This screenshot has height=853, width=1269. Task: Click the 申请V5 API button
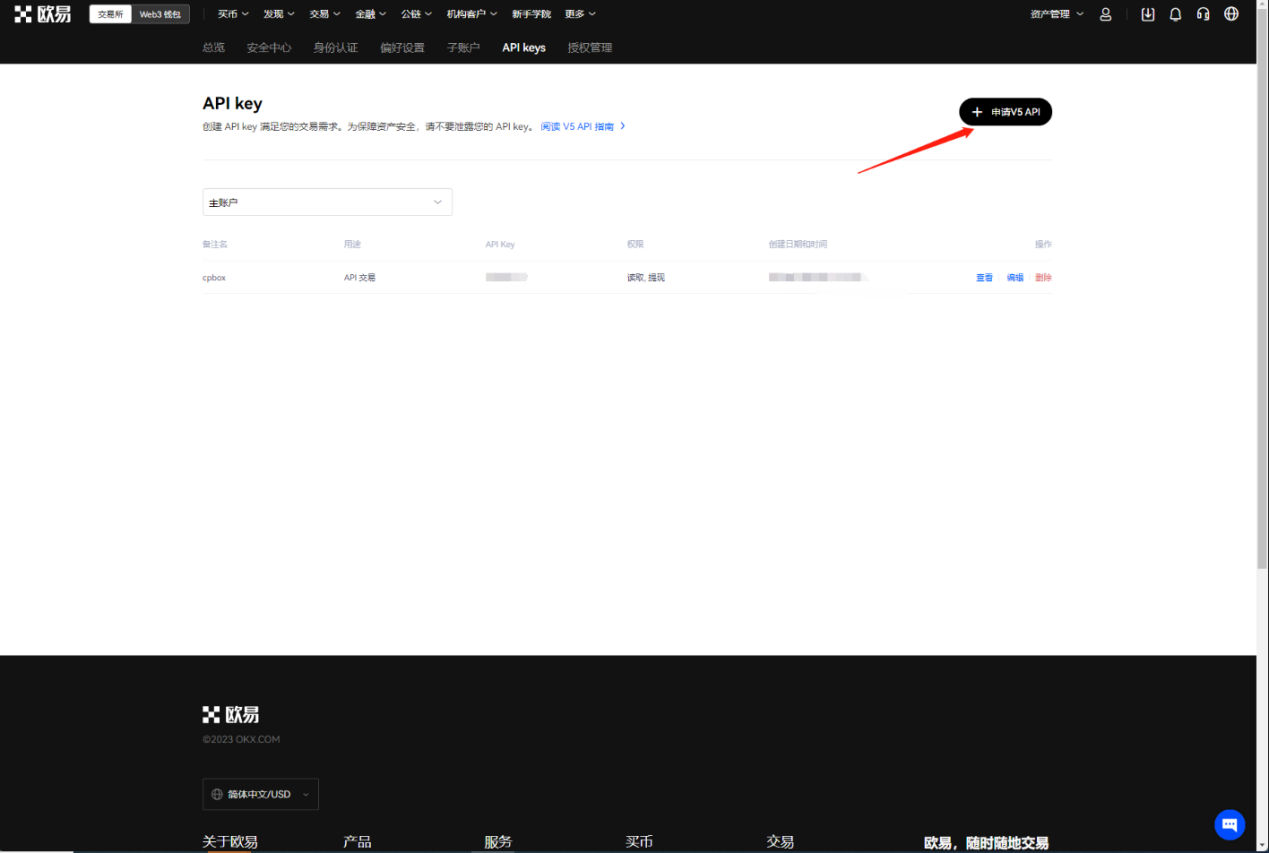(x=1005, y=112)
